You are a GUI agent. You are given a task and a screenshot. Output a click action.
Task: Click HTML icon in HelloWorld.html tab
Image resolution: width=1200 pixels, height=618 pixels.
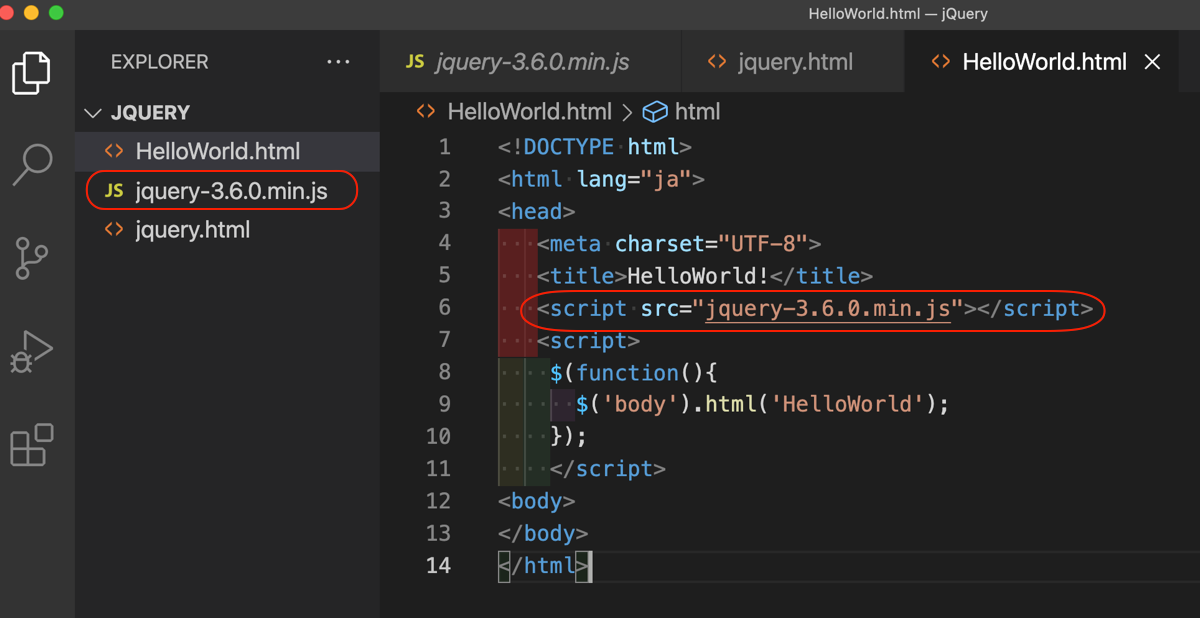point(940,62)
